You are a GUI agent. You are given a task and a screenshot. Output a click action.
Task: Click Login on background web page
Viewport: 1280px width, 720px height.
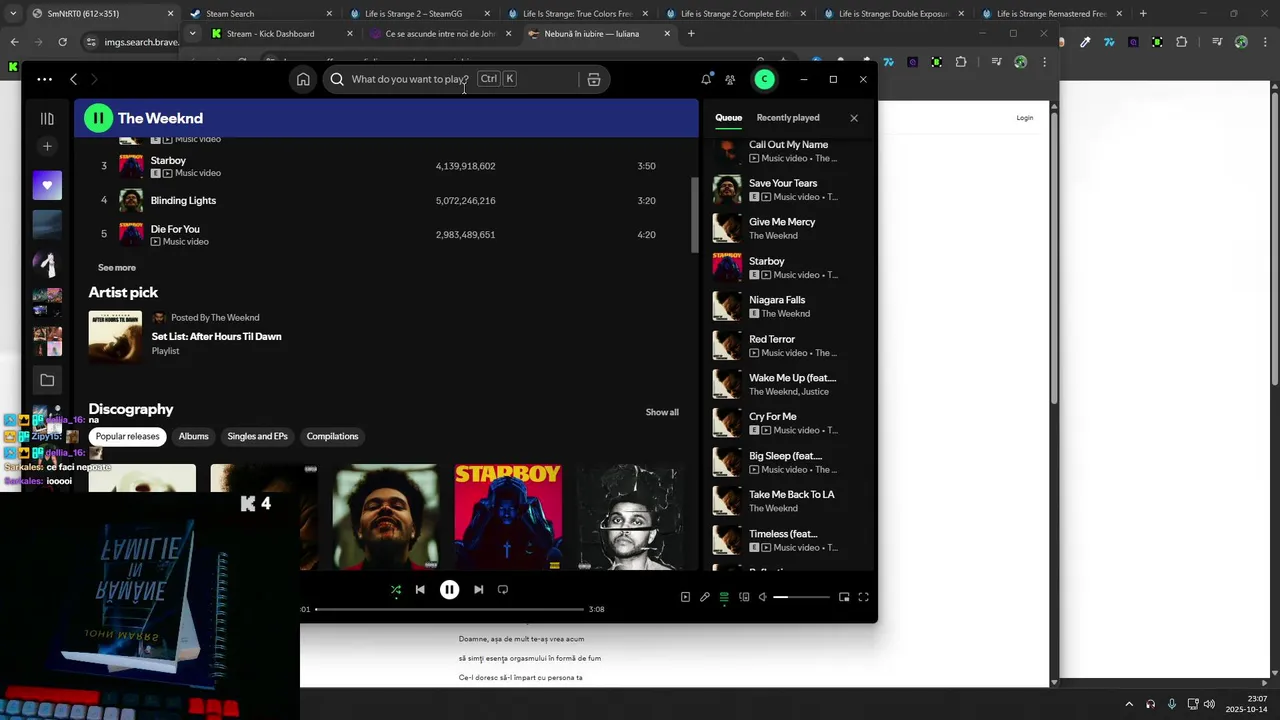click(x=1025, y=118)
